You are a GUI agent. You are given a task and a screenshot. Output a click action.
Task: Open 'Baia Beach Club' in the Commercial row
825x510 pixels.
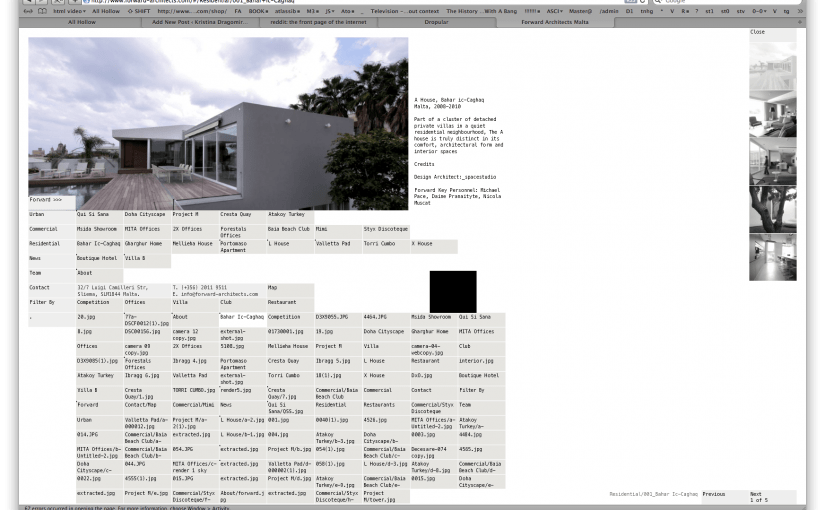click(290, 232)
